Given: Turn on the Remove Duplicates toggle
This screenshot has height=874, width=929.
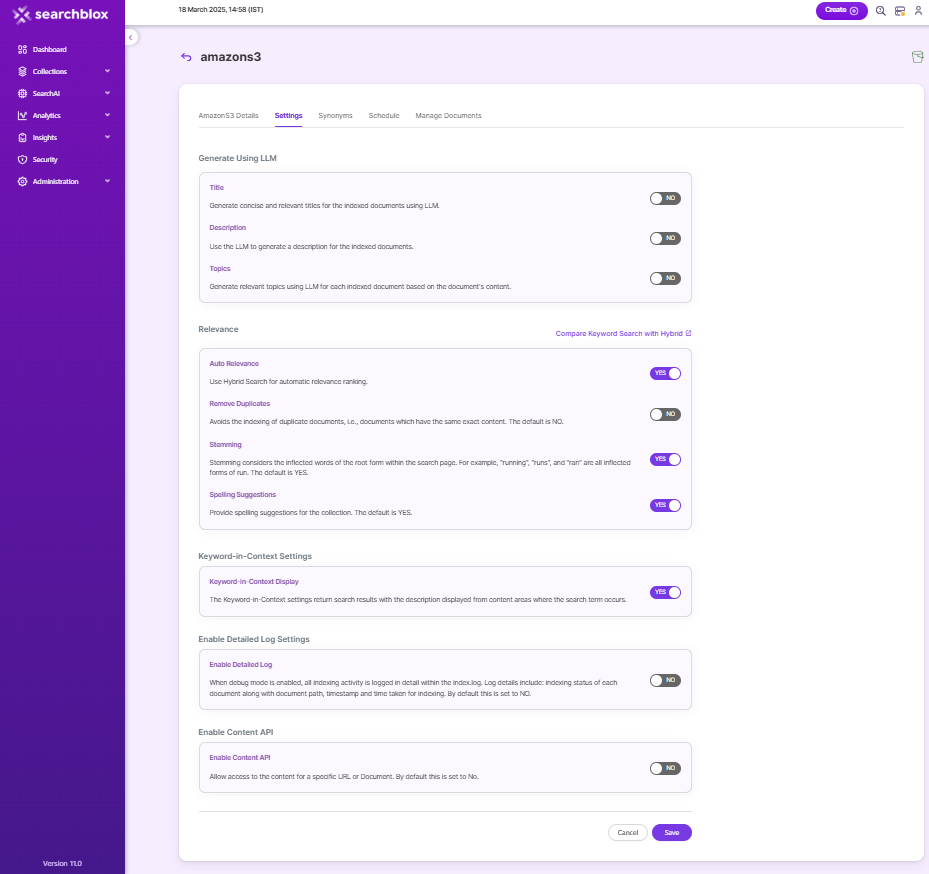Looking at the screenshot, I should pos(665,414).
